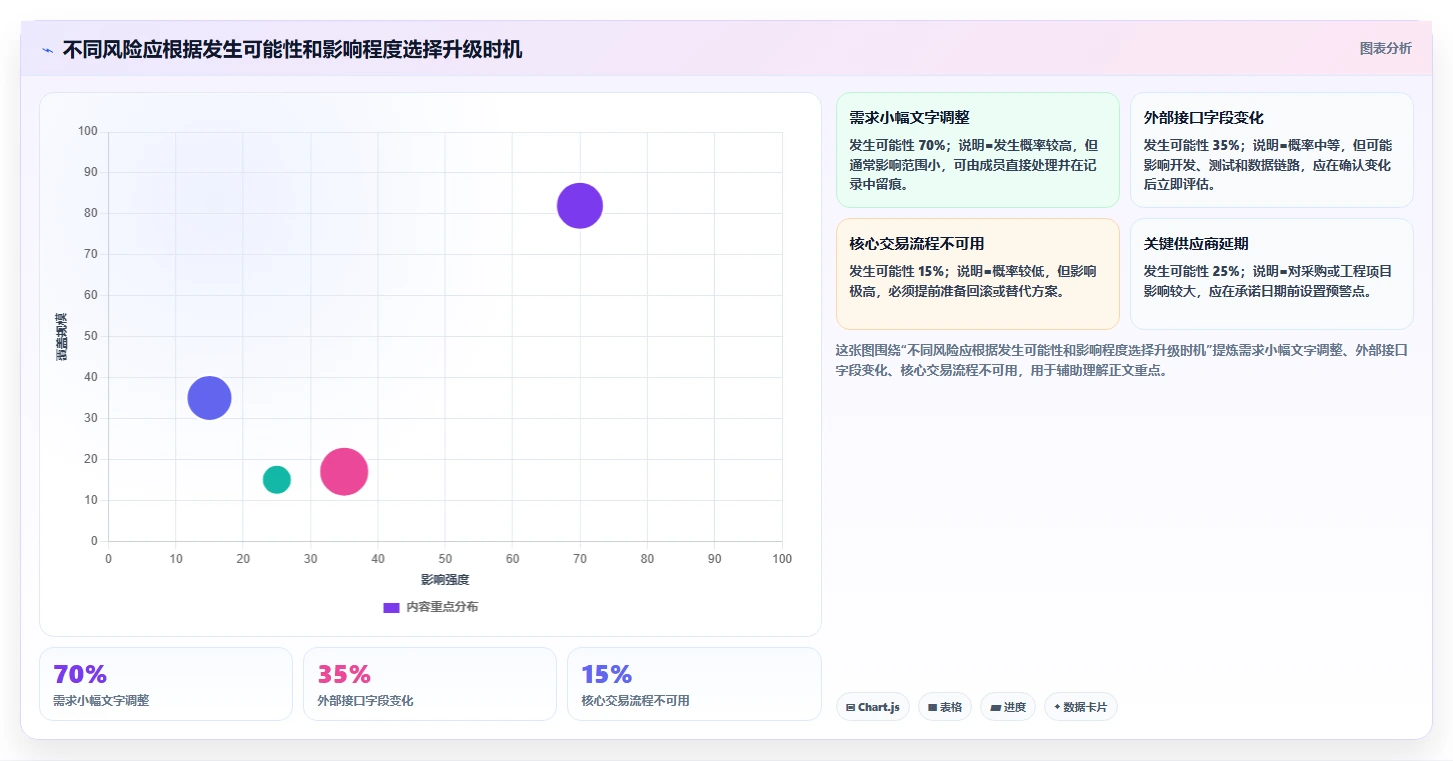Select the pink bubble at impact 35
The height and width of the screenshot is (761, 1453).
(344, 472)
